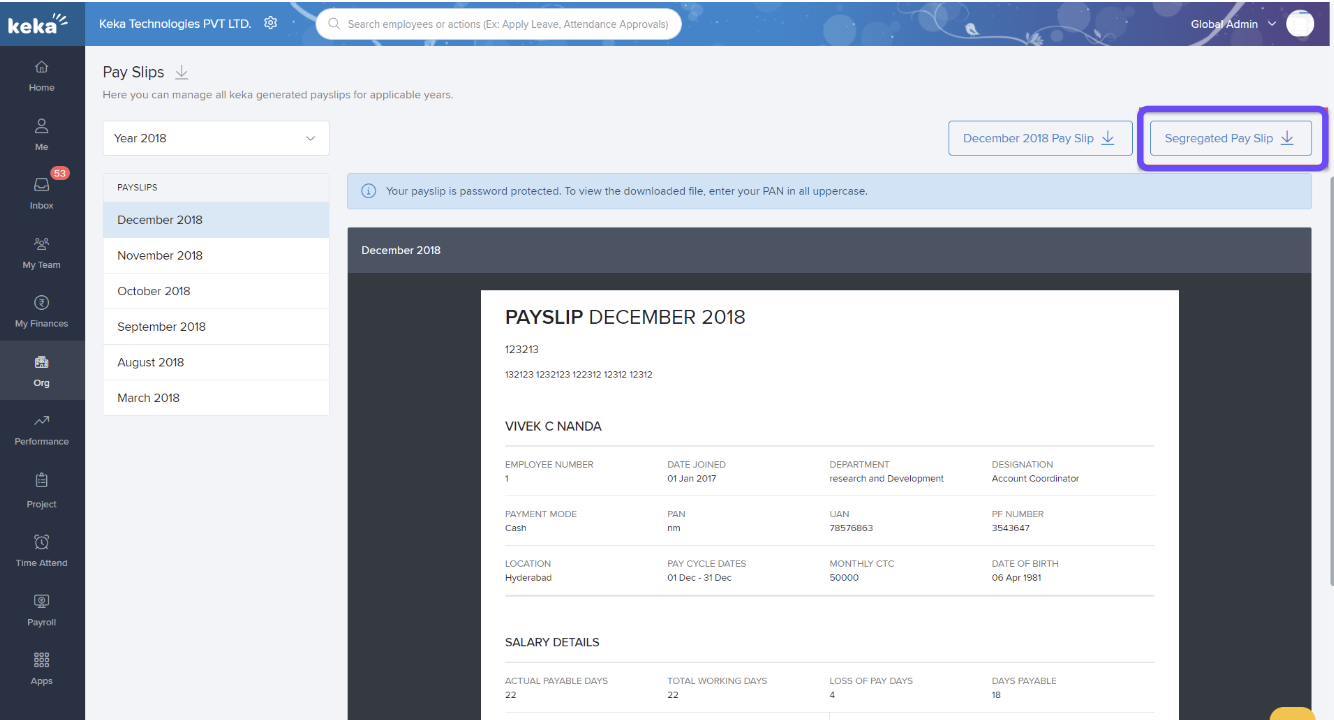Screen dimensions: 1334x720
Task: Expand the Year 2018 dropdown
Action: [216, 138]
